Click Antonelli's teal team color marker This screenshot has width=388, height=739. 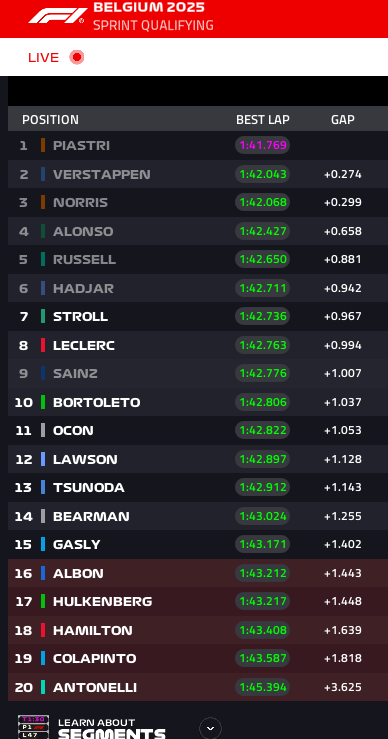click(x=43, y=687)
